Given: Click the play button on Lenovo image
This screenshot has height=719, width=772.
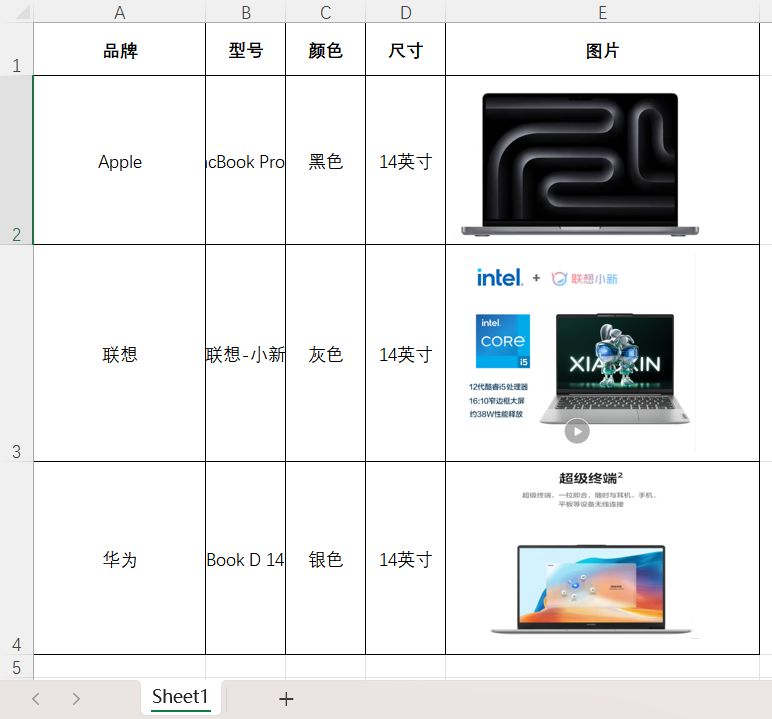Looking at the screenshot, I should pyautogui.click(x=577, y=431).
